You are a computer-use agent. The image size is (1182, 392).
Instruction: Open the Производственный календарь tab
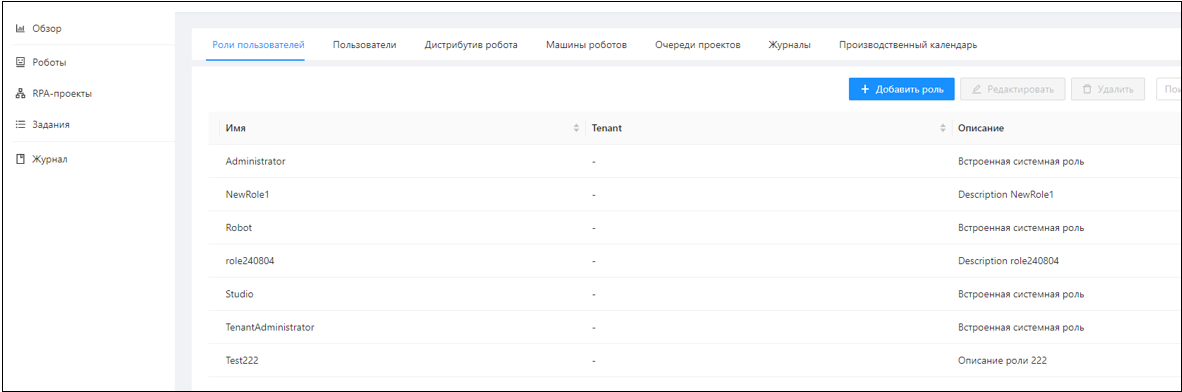pos(908,45)
